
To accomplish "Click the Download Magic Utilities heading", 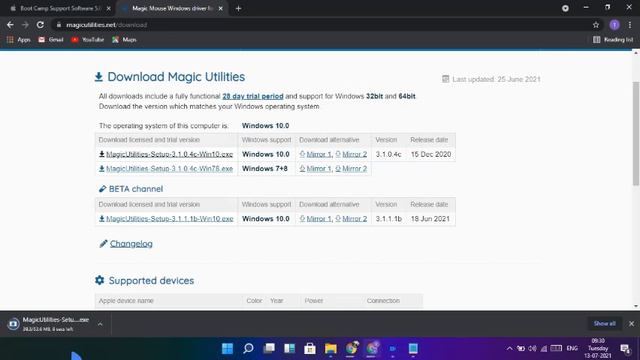I will click(176, 77).
